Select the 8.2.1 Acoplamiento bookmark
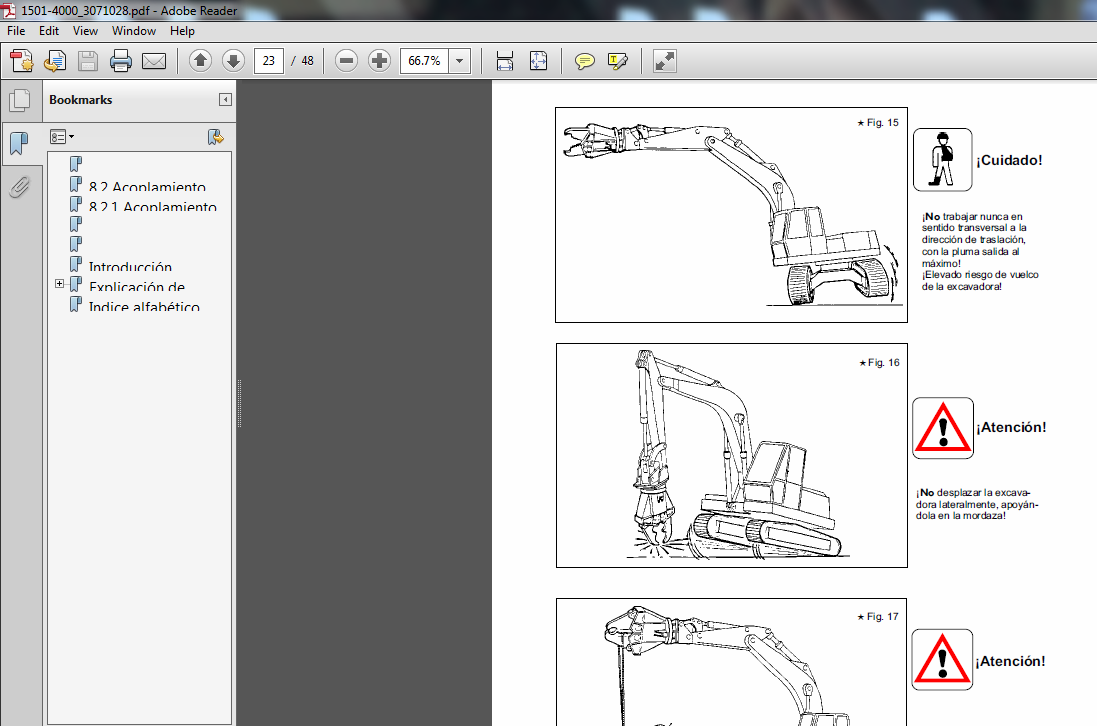Image resolution: width=1097 pixels, height=726 pixels. point(153,206)
